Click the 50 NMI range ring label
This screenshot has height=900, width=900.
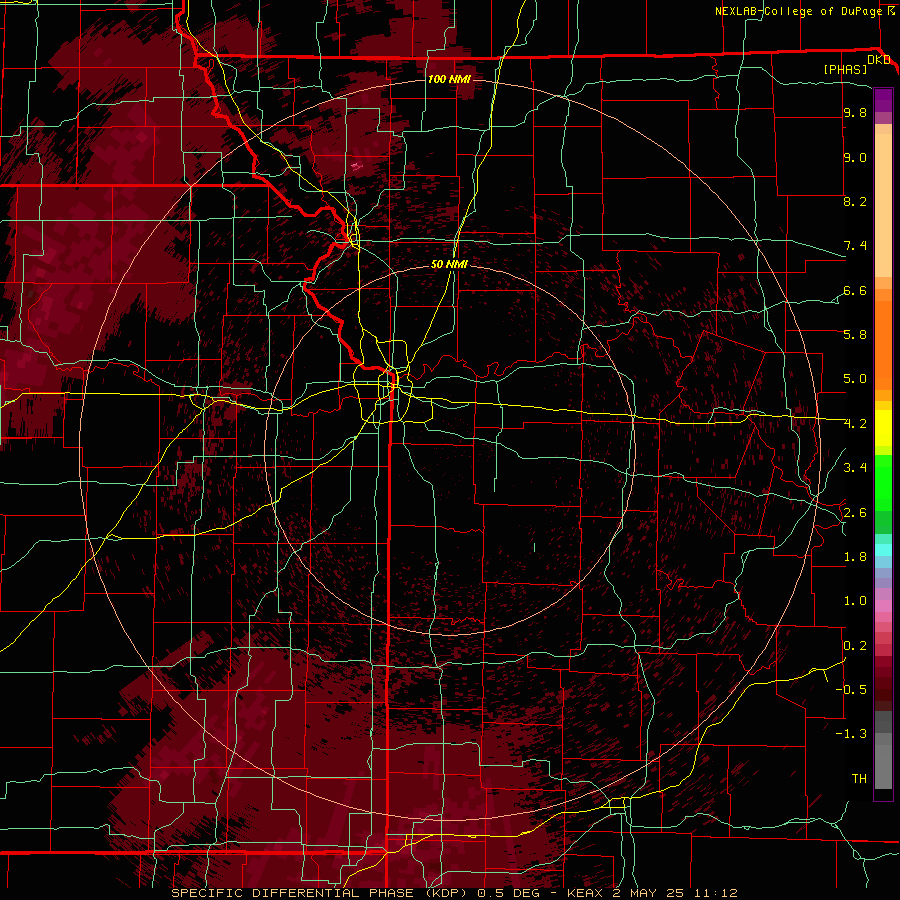[449, 264]
